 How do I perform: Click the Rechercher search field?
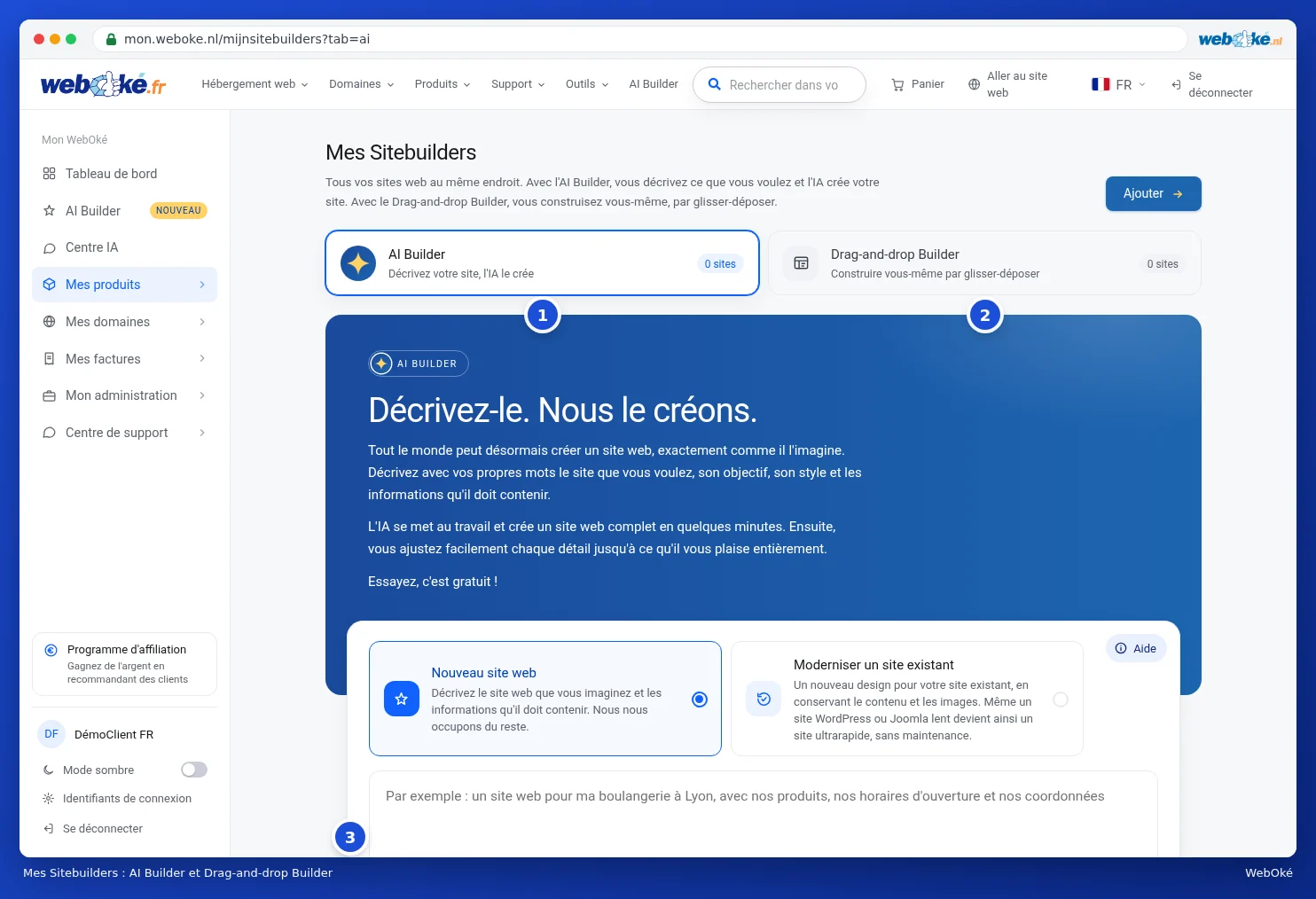pos(779,85)
